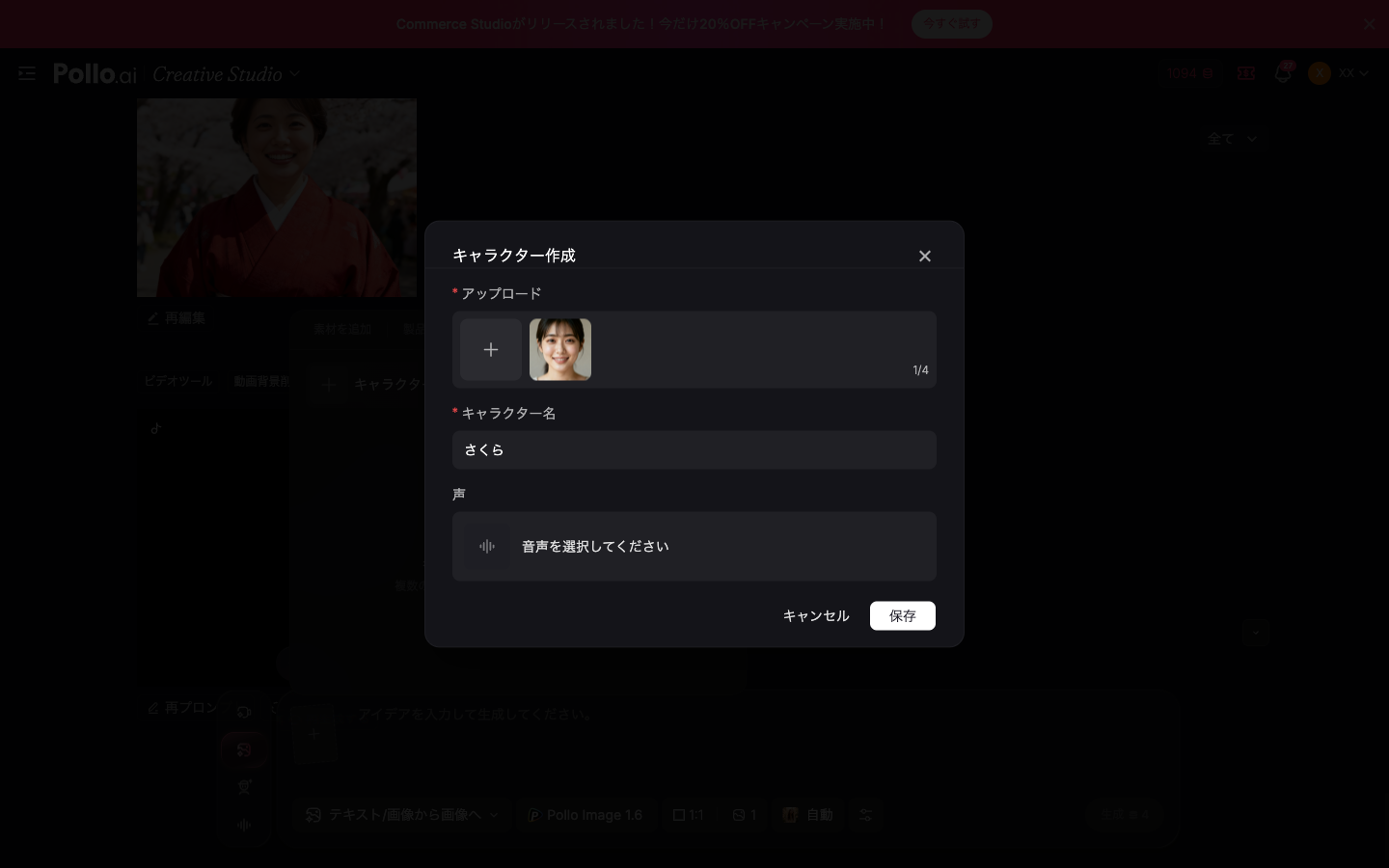1389x868 pixels.
Task: Click the waveform icon in the voice selector
Action: (487, 547)
